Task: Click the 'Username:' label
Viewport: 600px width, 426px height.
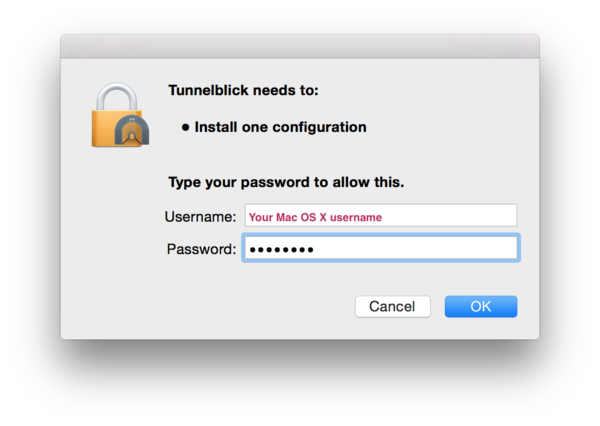Action: [x=201, y=217]
